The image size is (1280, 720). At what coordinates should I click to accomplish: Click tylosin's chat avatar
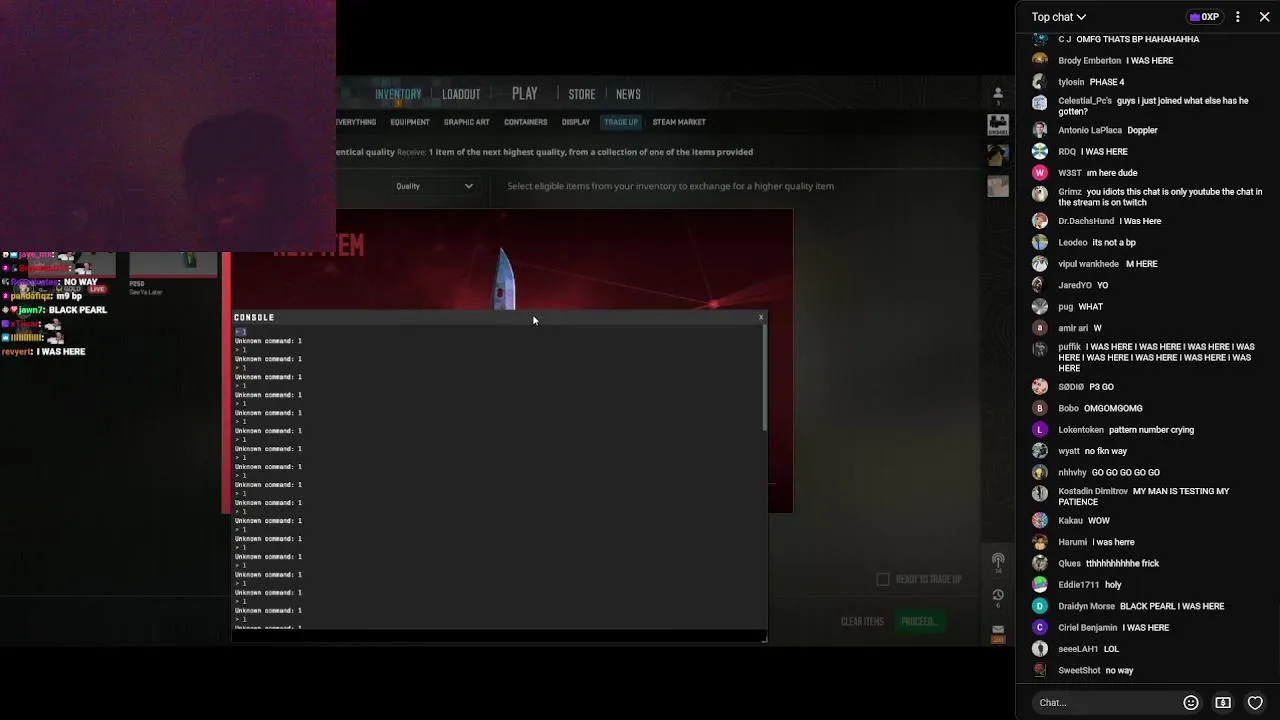(x=1040, y=82)
